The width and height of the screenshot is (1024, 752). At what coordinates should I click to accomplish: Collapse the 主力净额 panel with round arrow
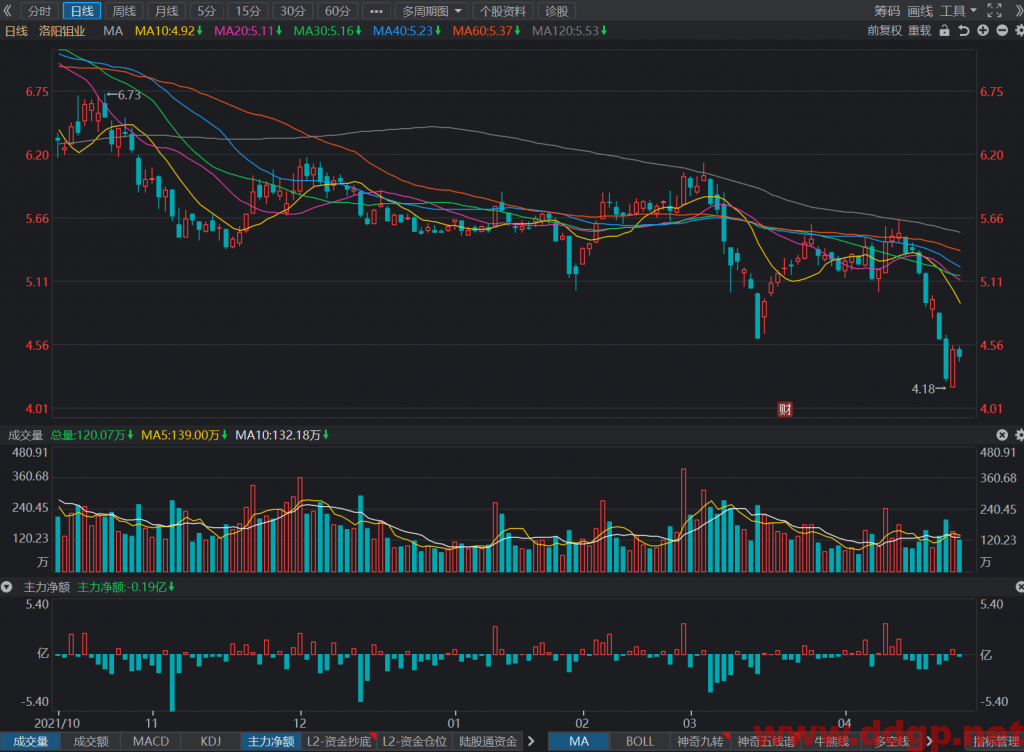7,587
